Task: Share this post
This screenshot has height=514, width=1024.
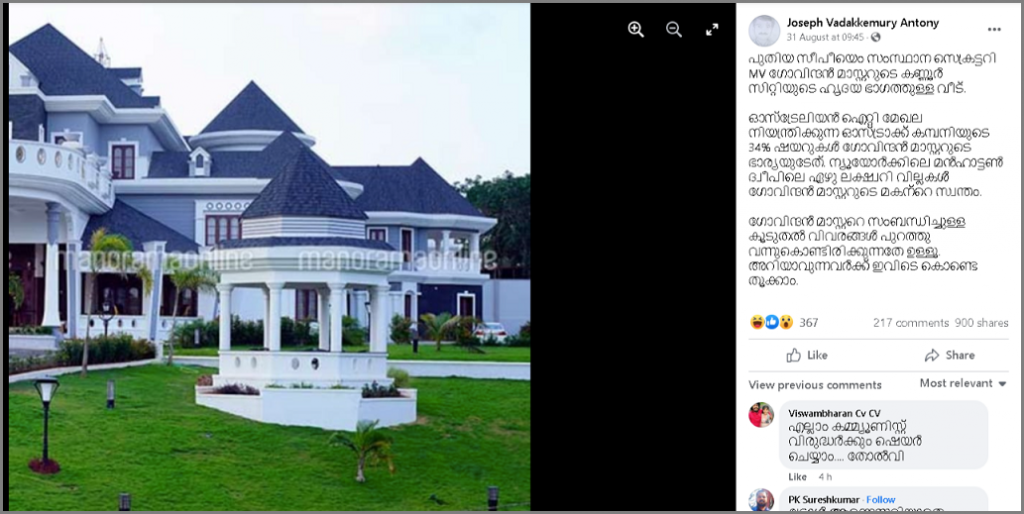Action: click(950, 355)
